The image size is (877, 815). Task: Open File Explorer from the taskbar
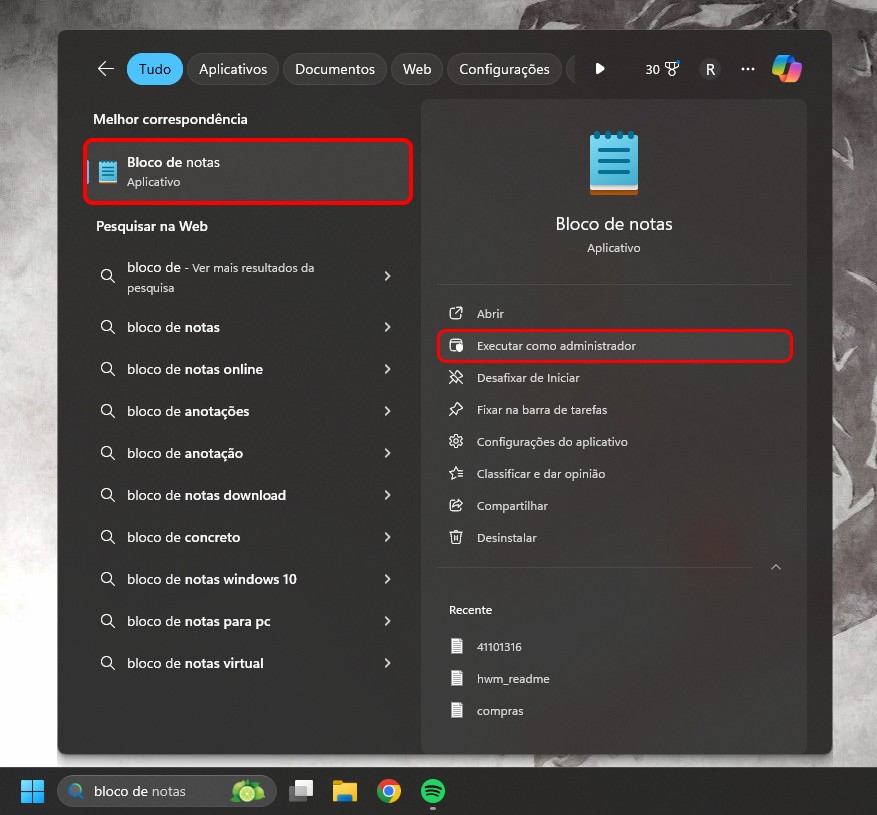click(345, 791)
